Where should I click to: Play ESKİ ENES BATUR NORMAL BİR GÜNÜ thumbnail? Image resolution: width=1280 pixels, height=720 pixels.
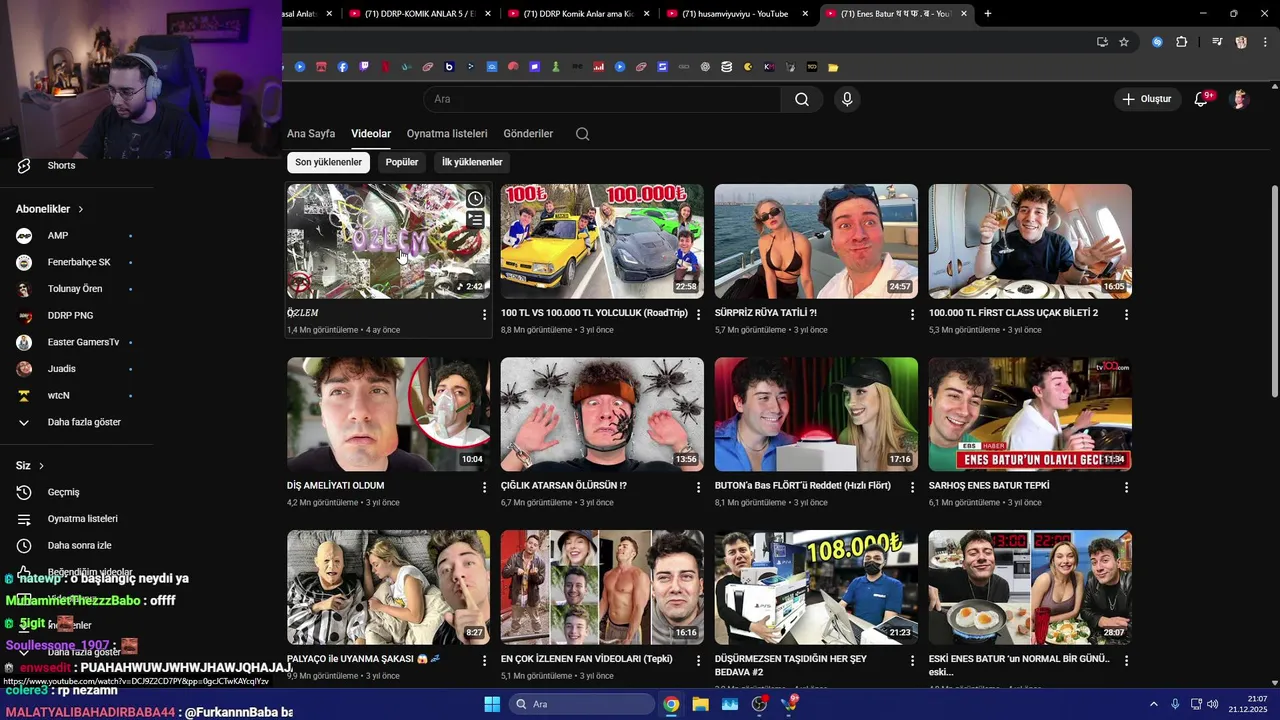coord(1030,587)
